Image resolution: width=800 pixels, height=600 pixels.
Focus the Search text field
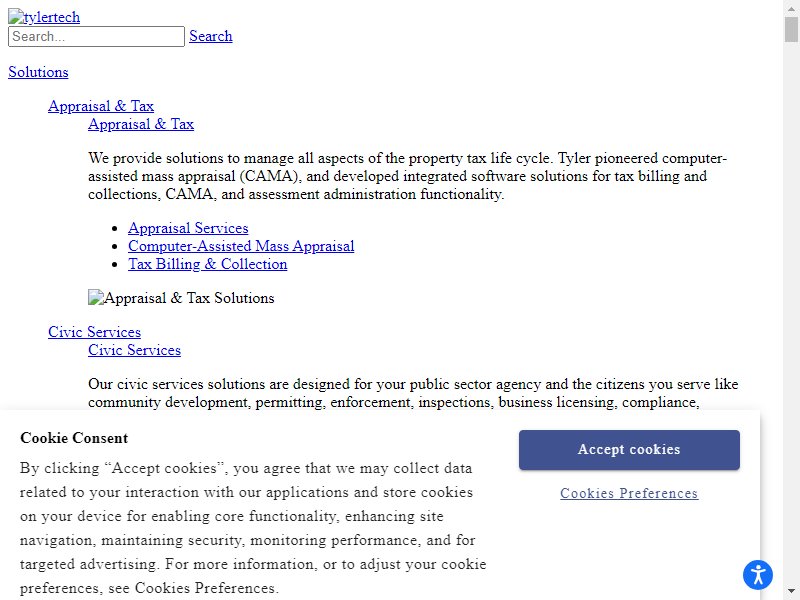(x=96, y=36)
